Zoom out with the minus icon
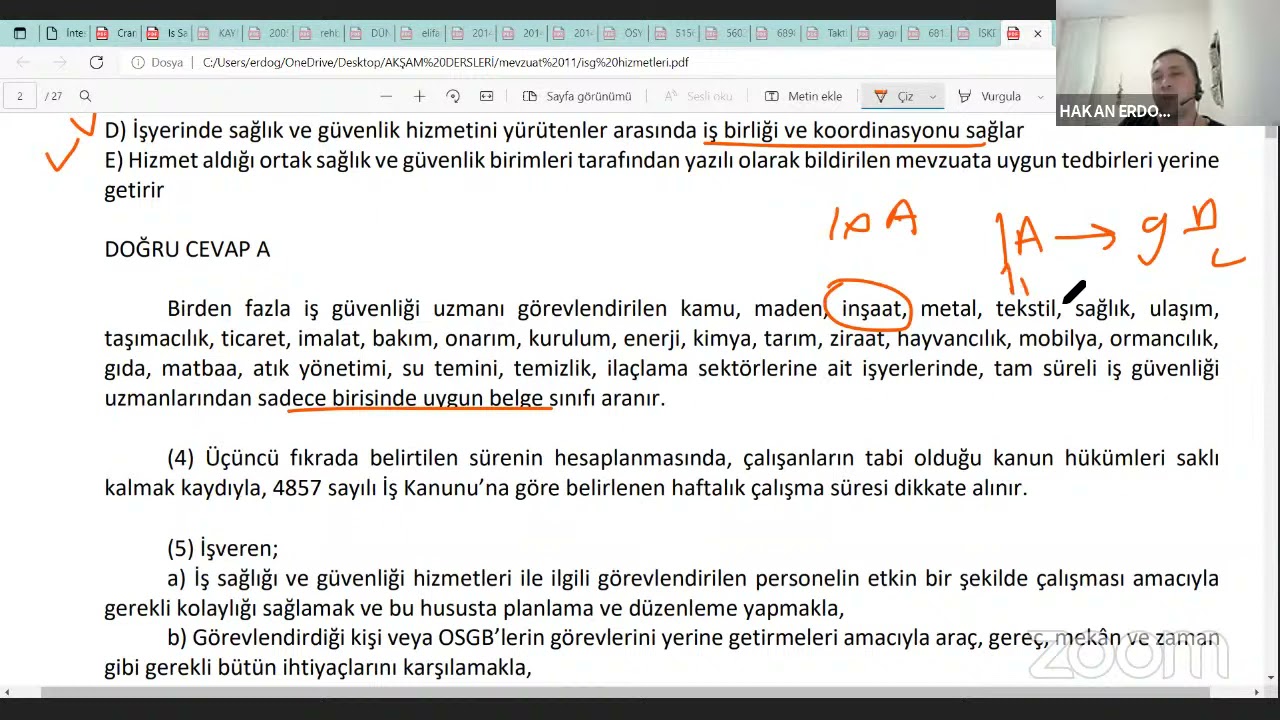Viewport: 1280px width, 720px height. point(386,96)
